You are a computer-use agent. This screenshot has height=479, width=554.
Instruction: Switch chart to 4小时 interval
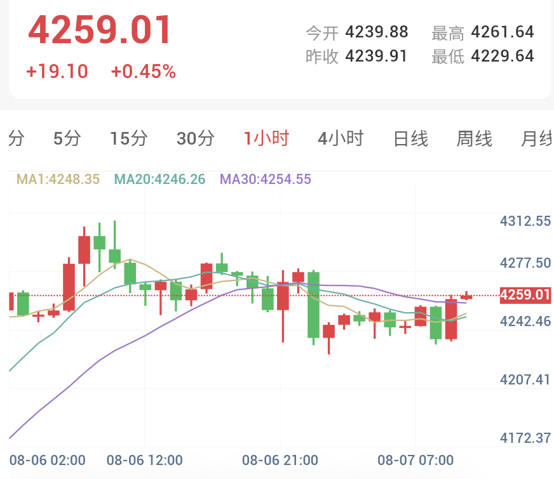tap(341, 138)
